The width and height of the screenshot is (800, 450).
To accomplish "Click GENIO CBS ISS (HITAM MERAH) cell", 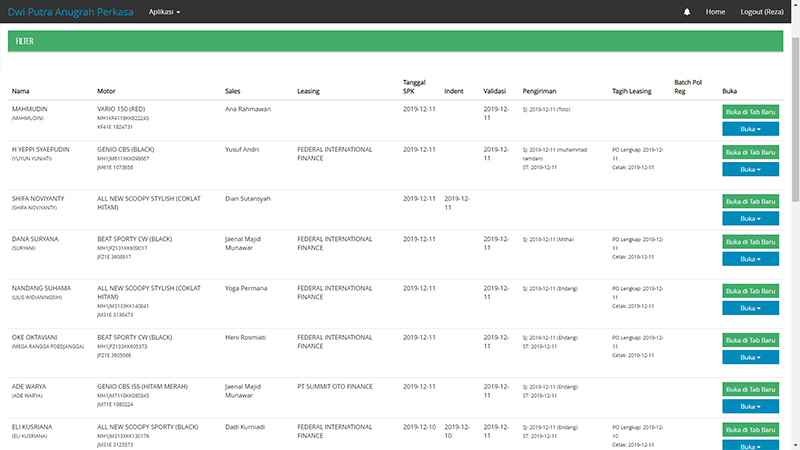I will [142, 387].
